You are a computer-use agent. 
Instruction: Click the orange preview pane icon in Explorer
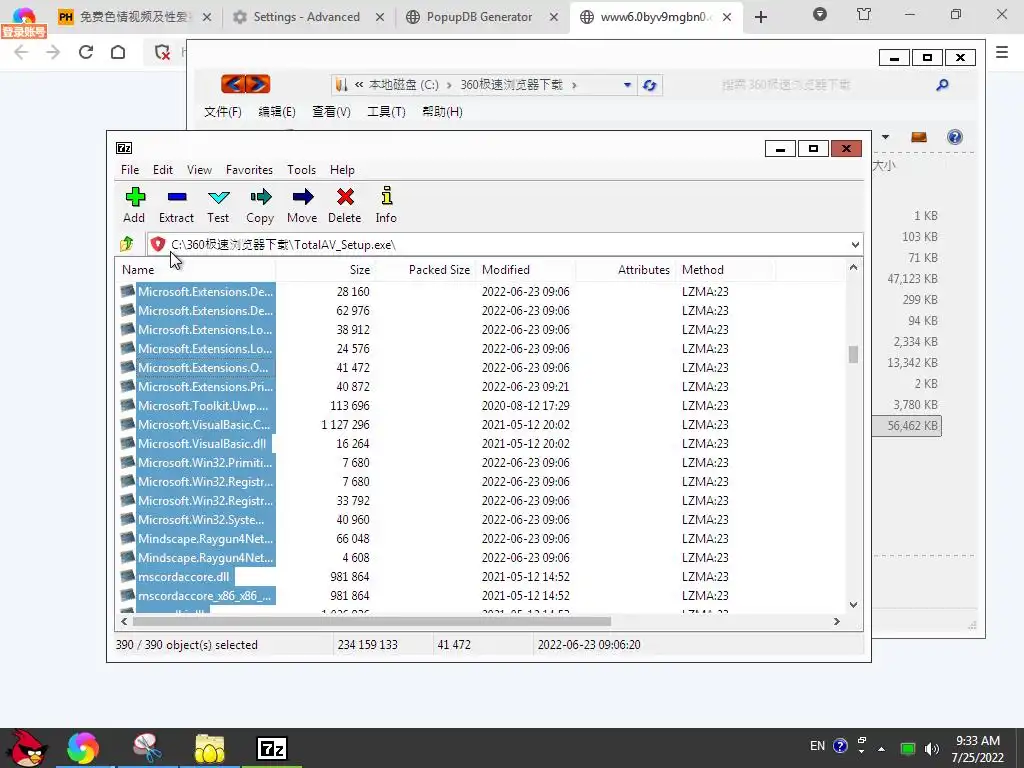point(919,137)
